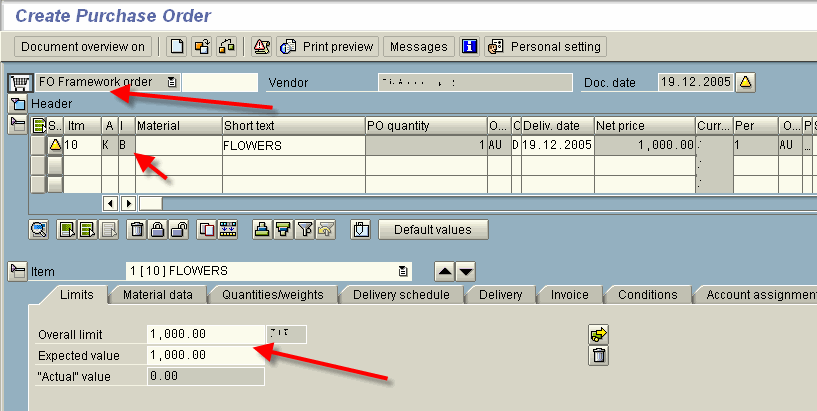
Task: Open Personal setting
Action: coord(546,46)
